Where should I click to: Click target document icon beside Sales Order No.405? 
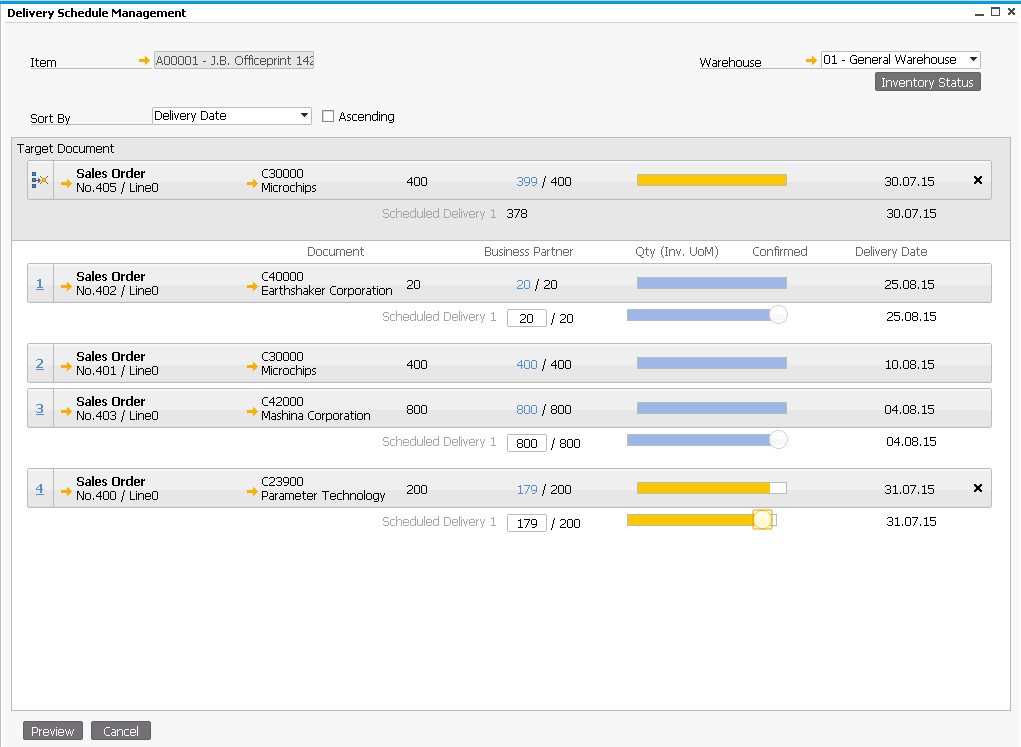tap(40, 180)
